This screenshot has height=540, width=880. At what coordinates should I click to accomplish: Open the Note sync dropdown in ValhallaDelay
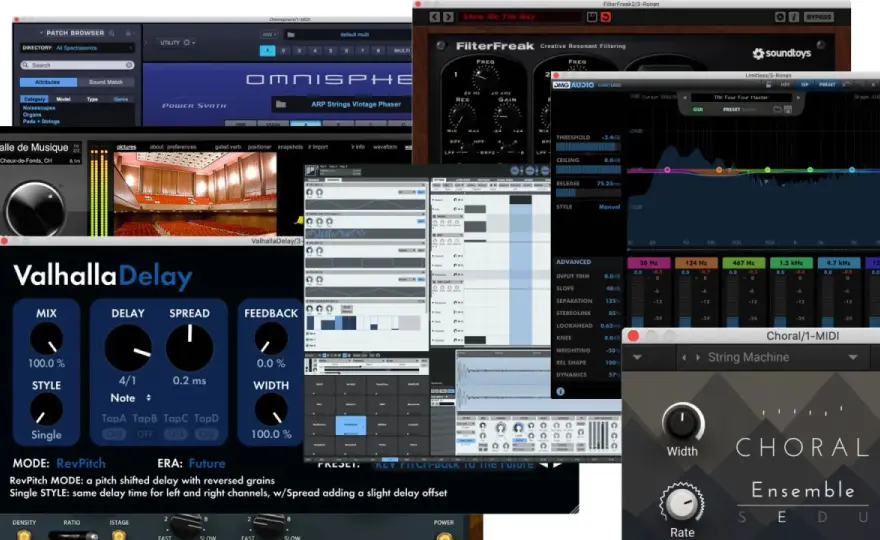pyautogui.click(x=130, y=398)
